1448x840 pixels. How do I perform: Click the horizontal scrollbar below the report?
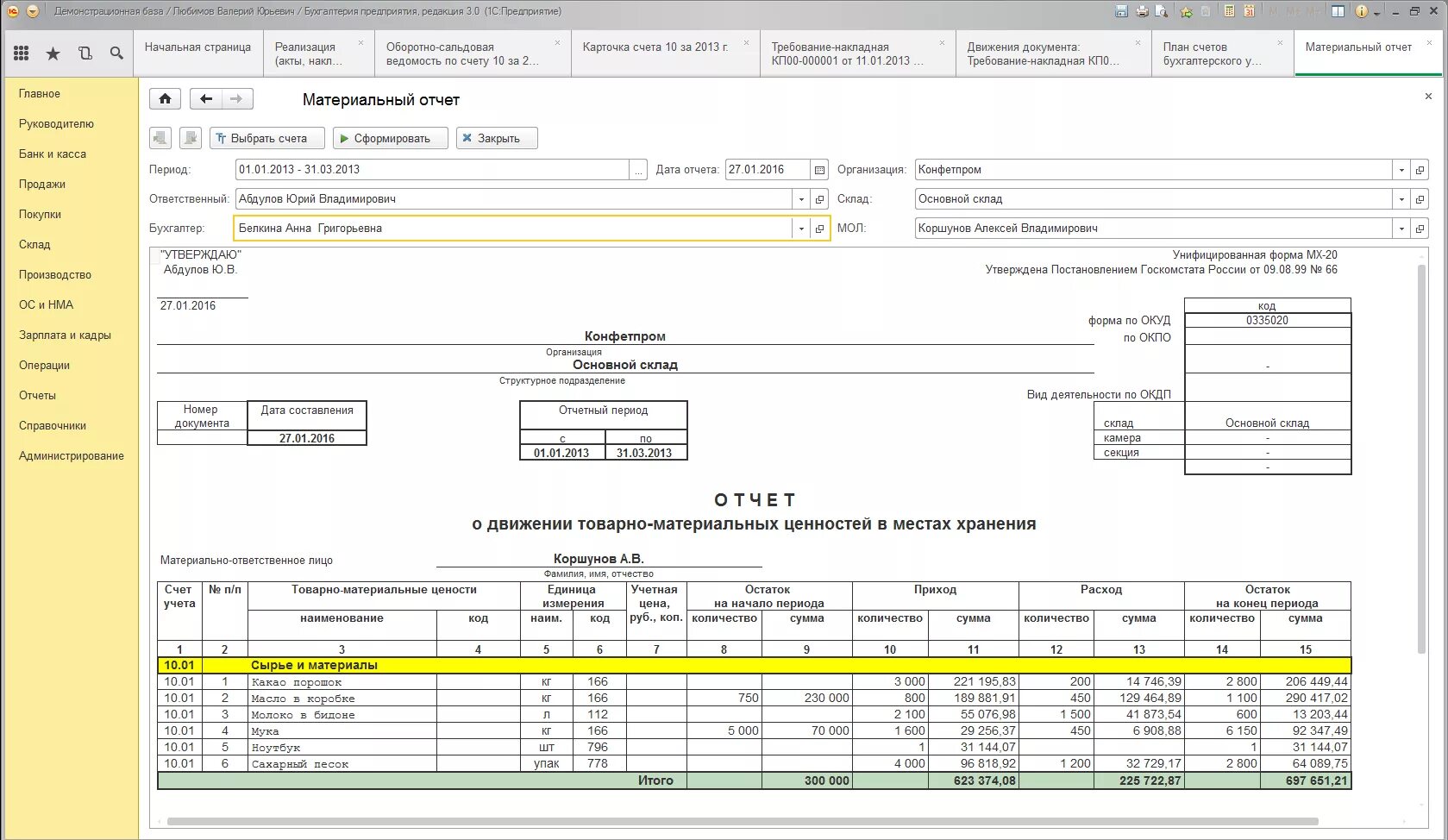coord(743,822)
